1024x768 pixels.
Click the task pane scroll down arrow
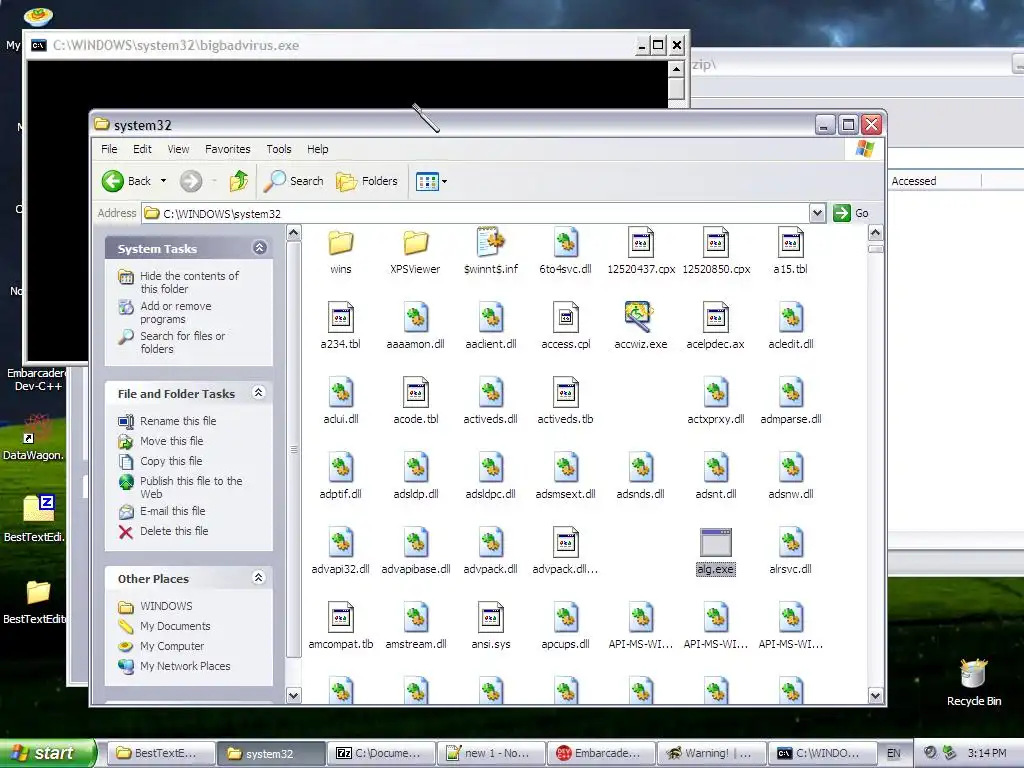(293, 696)
